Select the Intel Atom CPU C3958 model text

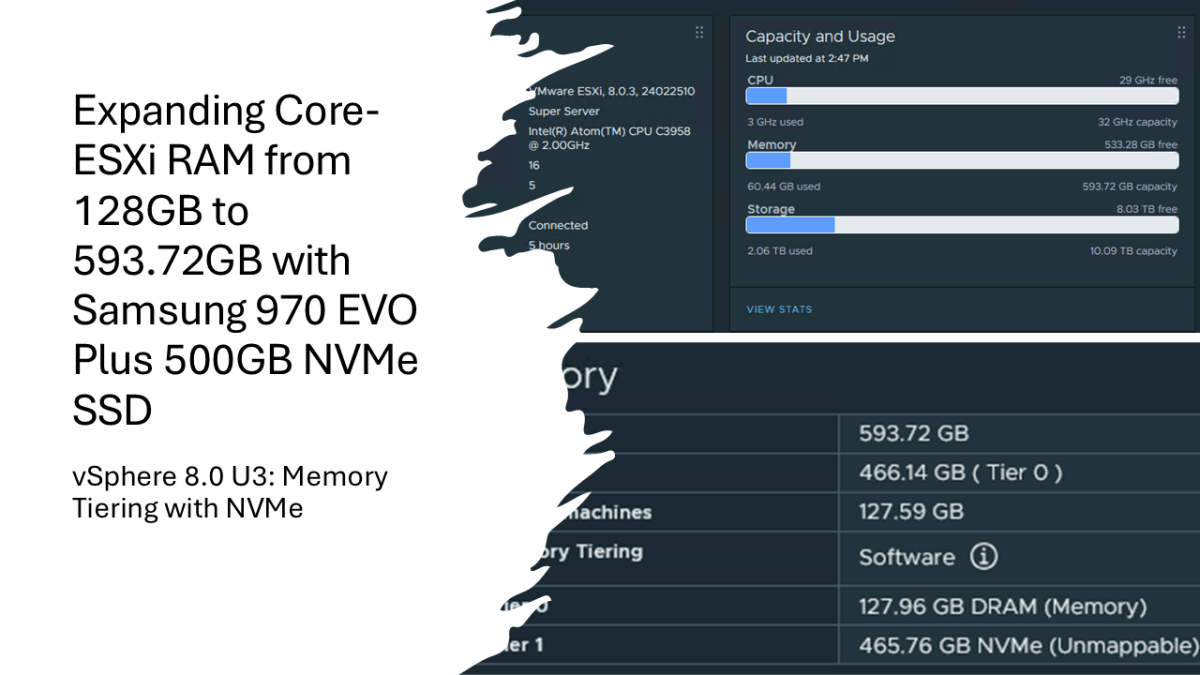point(609,138)
